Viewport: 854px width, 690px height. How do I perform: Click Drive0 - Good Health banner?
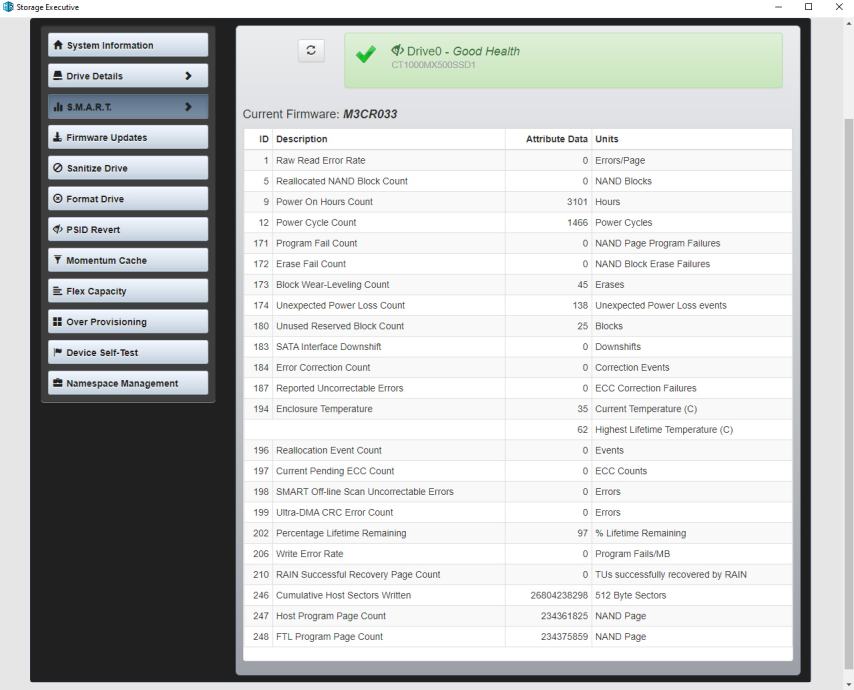coord(563,60)
